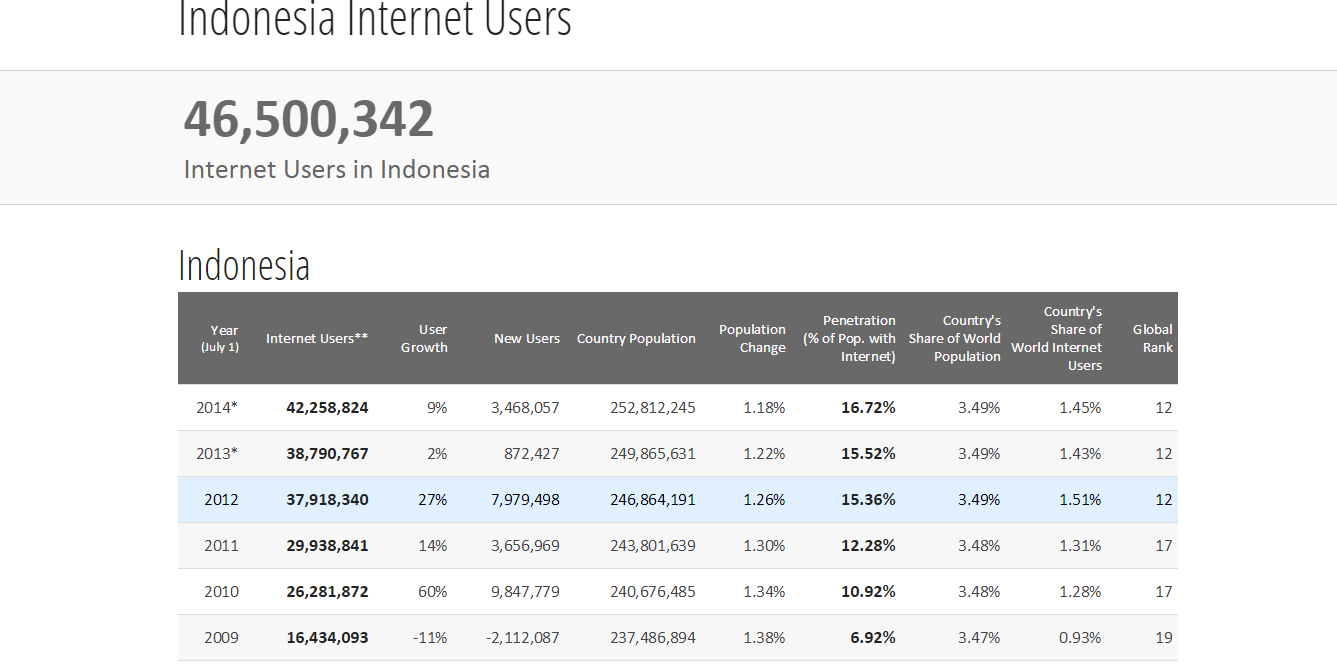Select internet users value 29,938,841
Image resolution: width=1337 pixels, height=665 pixels.
click(x=327, y=545)
